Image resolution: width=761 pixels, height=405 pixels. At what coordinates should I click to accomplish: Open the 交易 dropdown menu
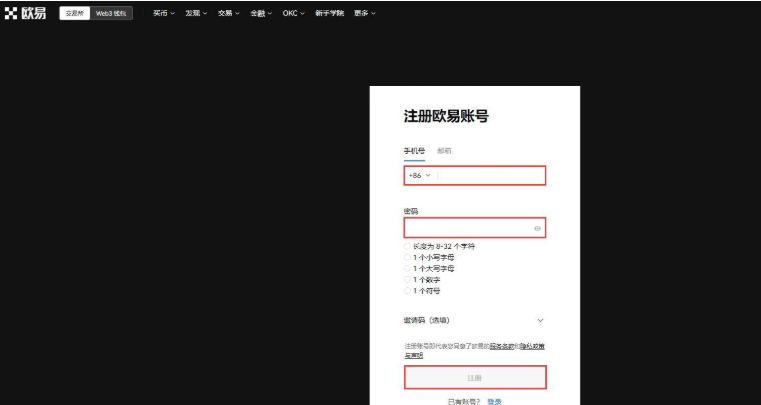tap(229, 14)
